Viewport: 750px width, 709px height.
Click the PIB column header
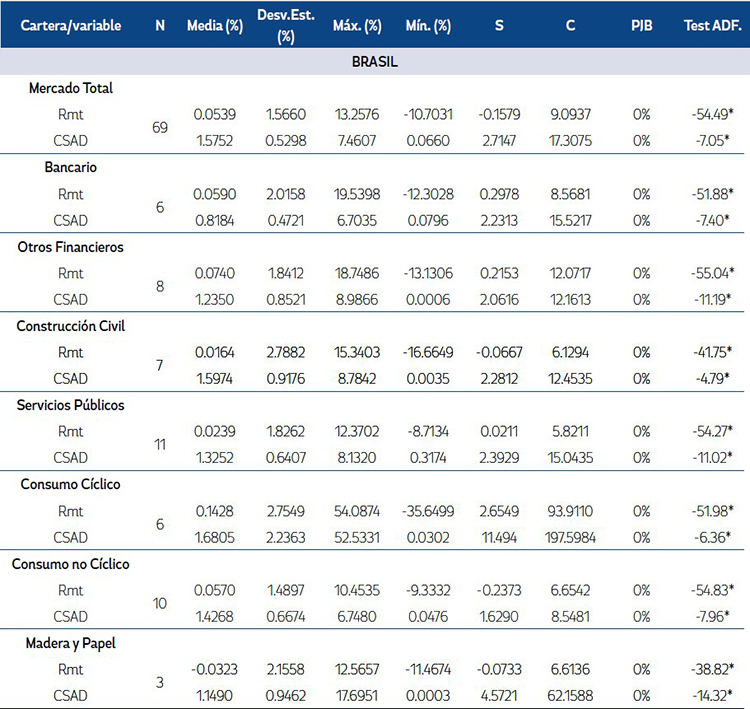pyautogui.click(x=641, y=26)
